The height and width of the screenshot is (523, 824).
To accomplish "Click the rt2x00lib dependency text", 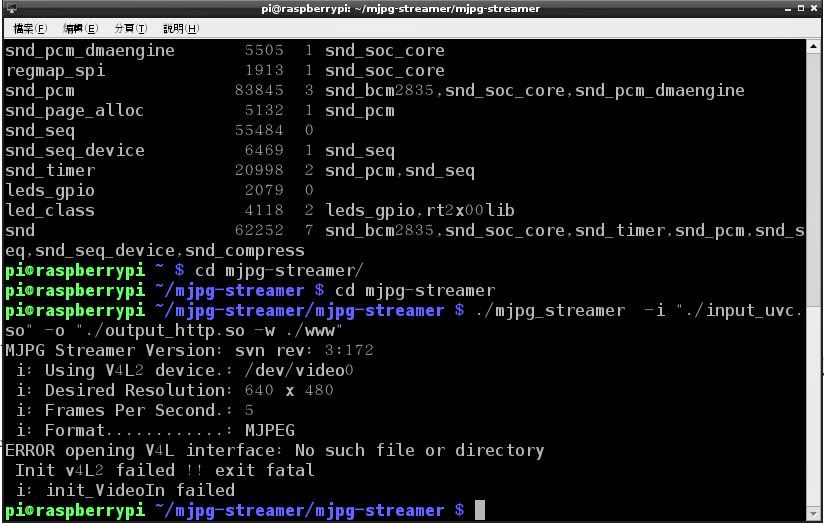I will (x=470, y=211).
